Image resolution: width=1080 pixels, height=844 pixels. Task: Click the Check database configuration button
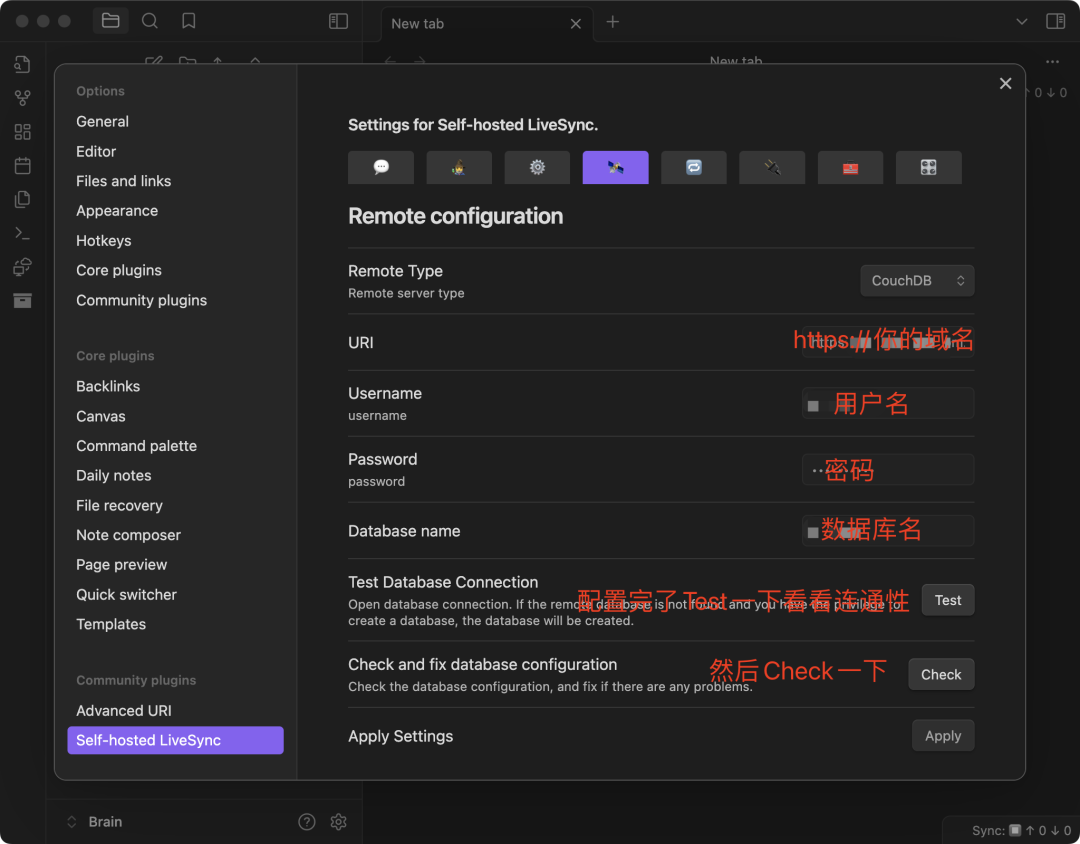coord(941,675)
